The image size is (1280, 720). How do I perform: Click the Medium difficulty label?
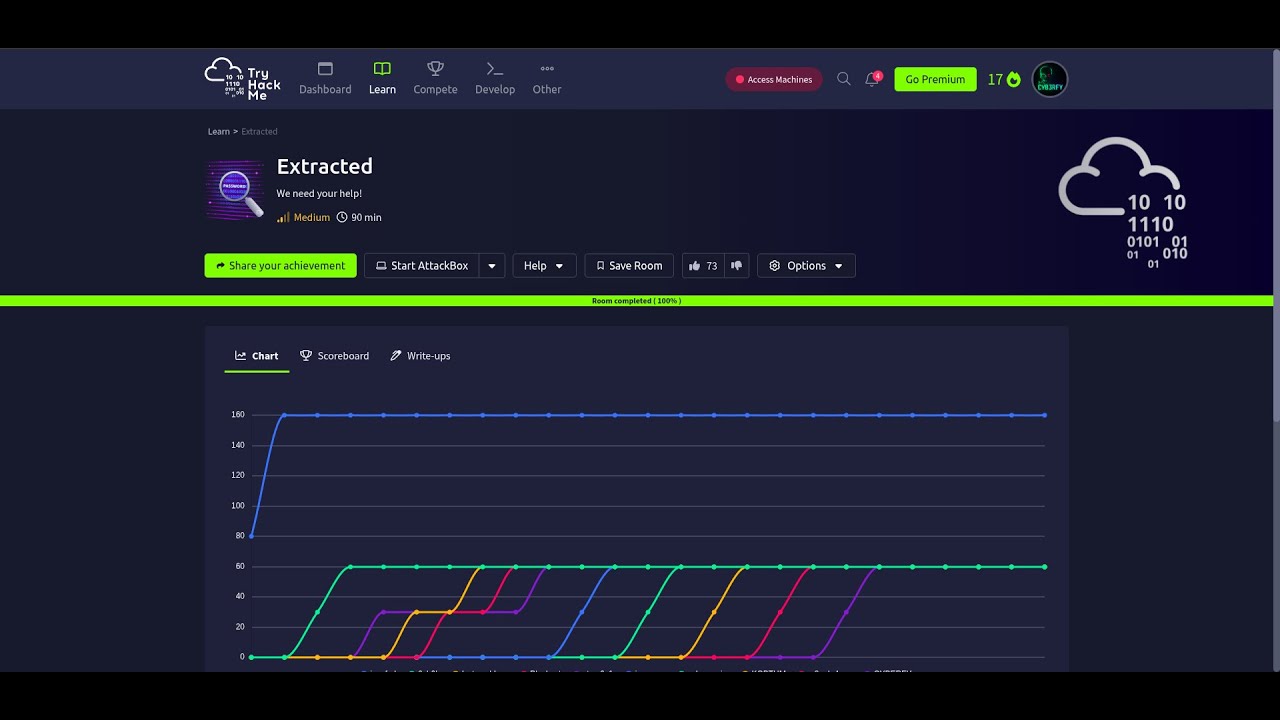303,217
